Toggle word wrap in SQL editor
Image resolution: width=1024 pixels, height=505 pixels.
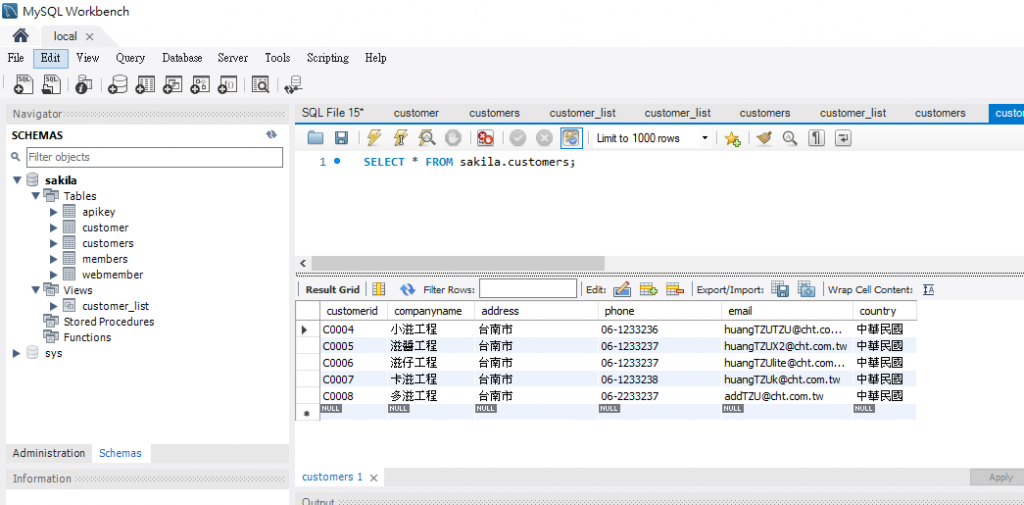click(x=843, y=138)
